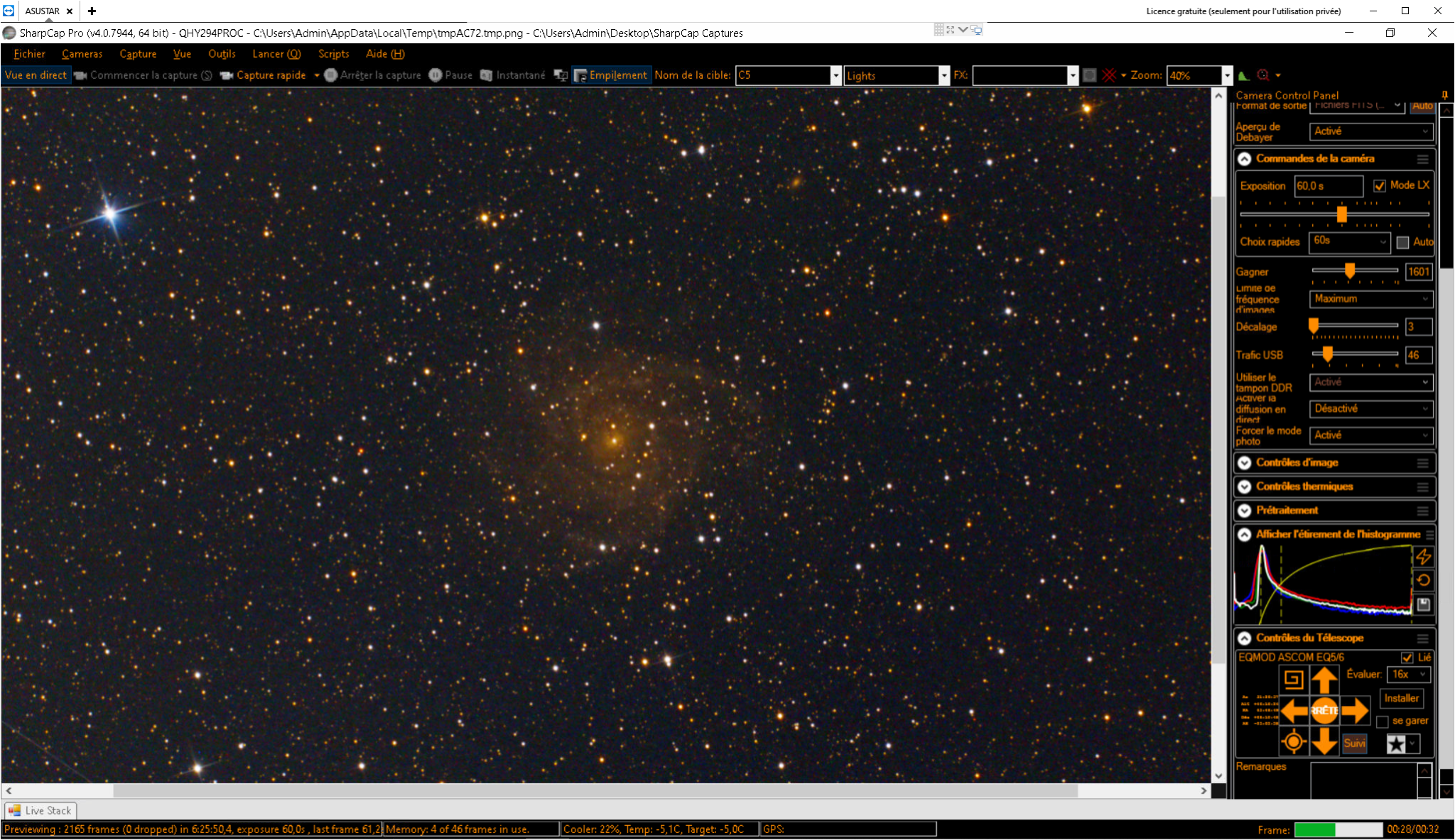Open Forcer le mode photo dropdown

point(1370,435)
